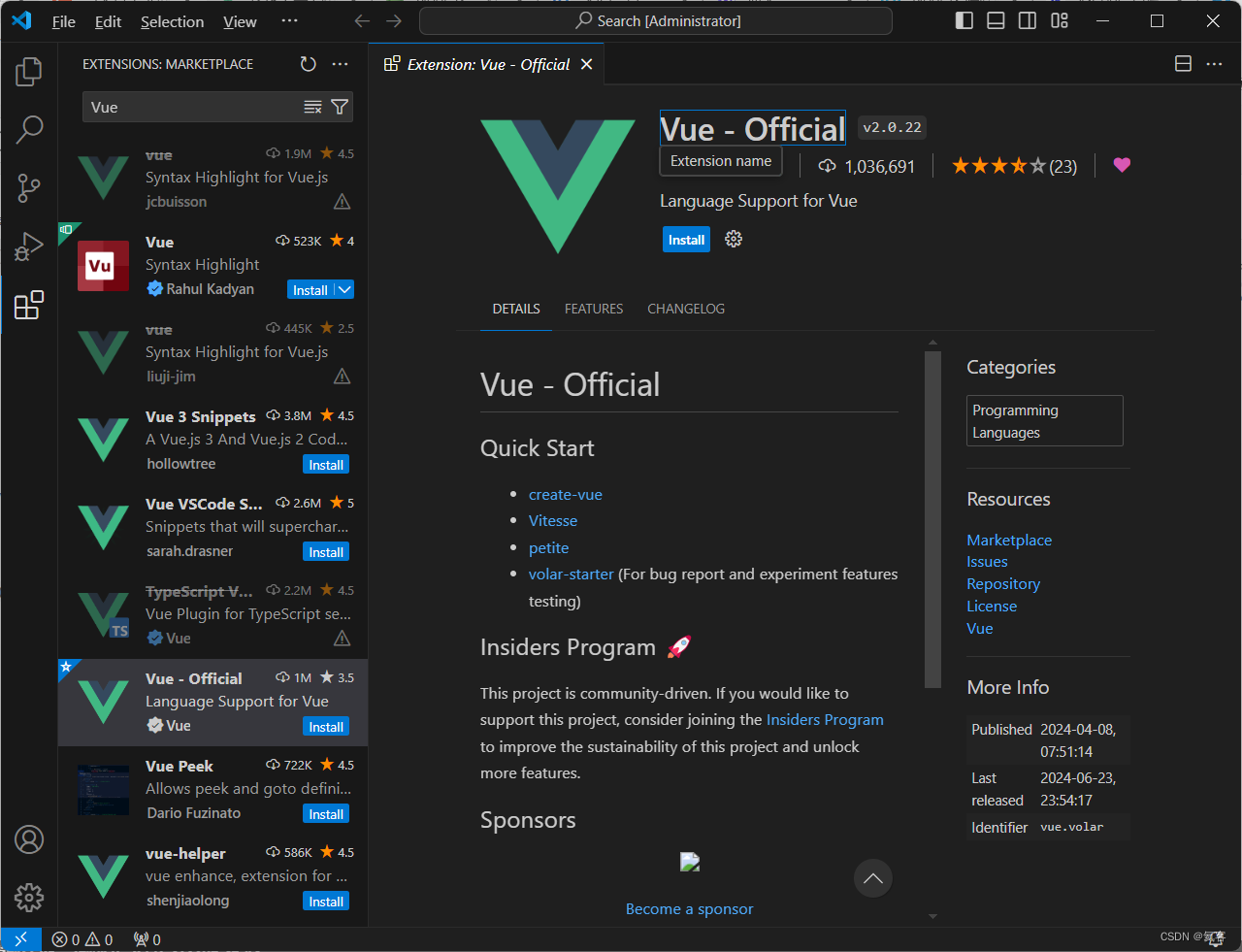Image resolution: width=1242 pixels, height=952 pixels.
Task: Open the petite link
Action: 549,547
